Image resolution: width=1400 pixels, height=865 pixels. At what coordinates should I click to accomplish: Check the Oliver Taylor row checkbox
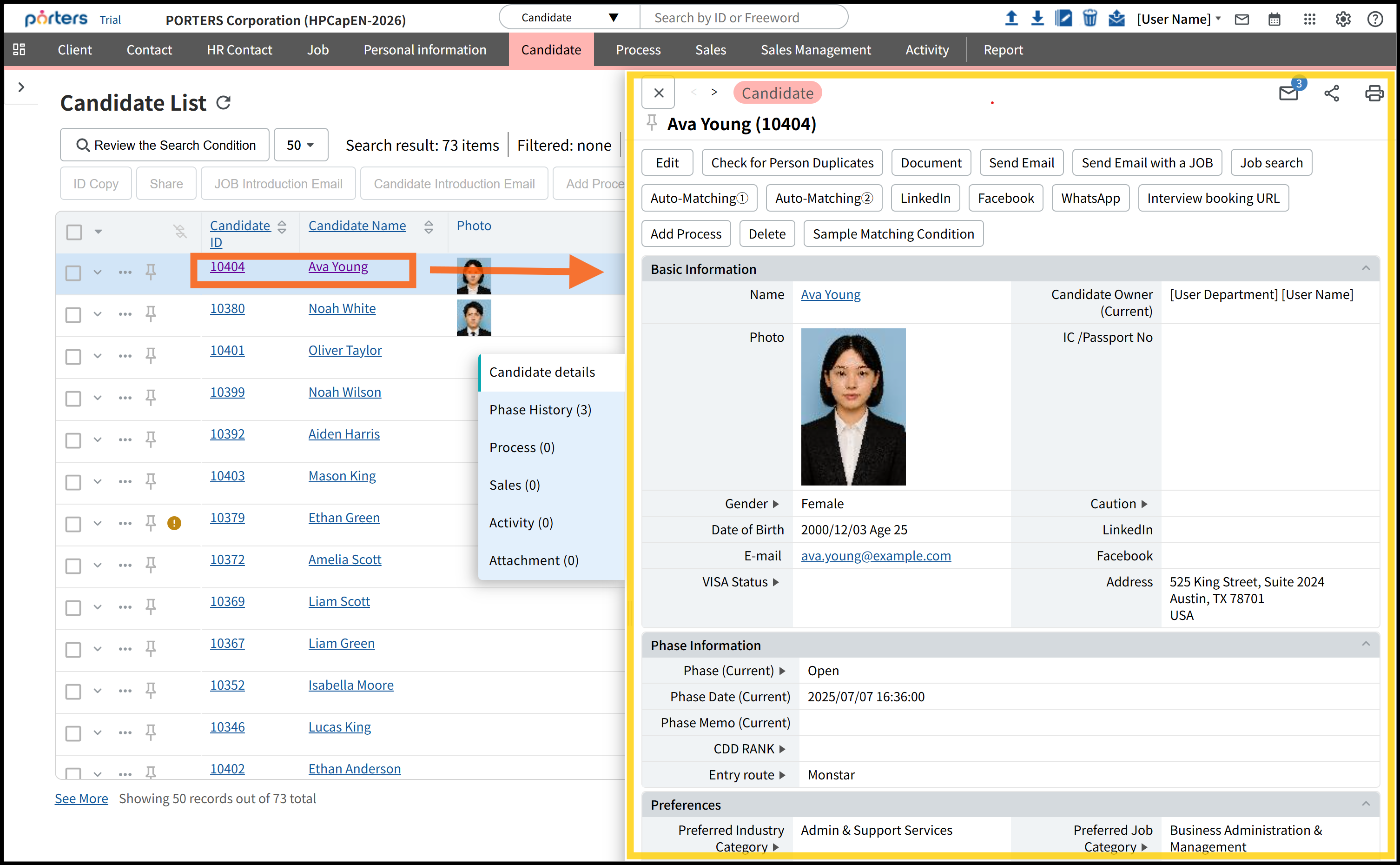(x=73, y=356)
